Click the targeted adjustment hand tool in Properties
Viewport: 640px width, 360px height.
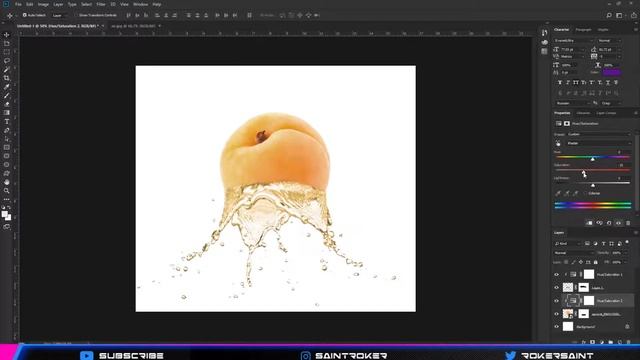coord(558,143)
